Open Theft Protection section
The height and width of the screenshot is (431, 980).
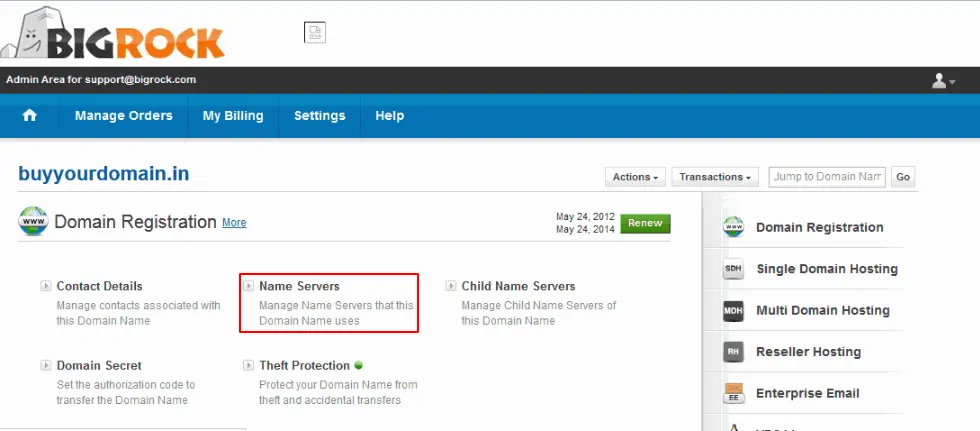[x=304, y=365]
